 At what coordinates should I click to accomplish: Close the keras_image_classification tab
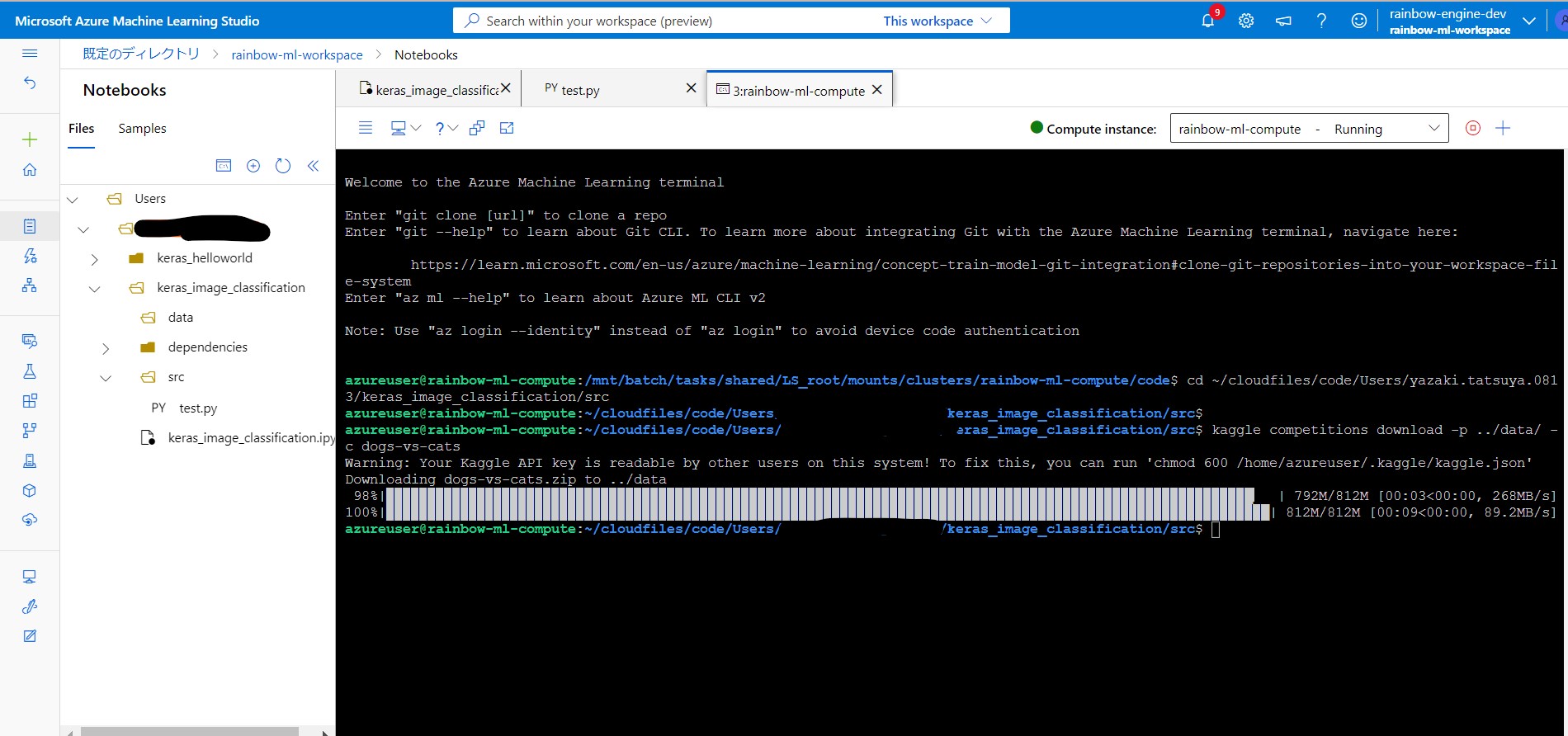[x=506, y=87]
